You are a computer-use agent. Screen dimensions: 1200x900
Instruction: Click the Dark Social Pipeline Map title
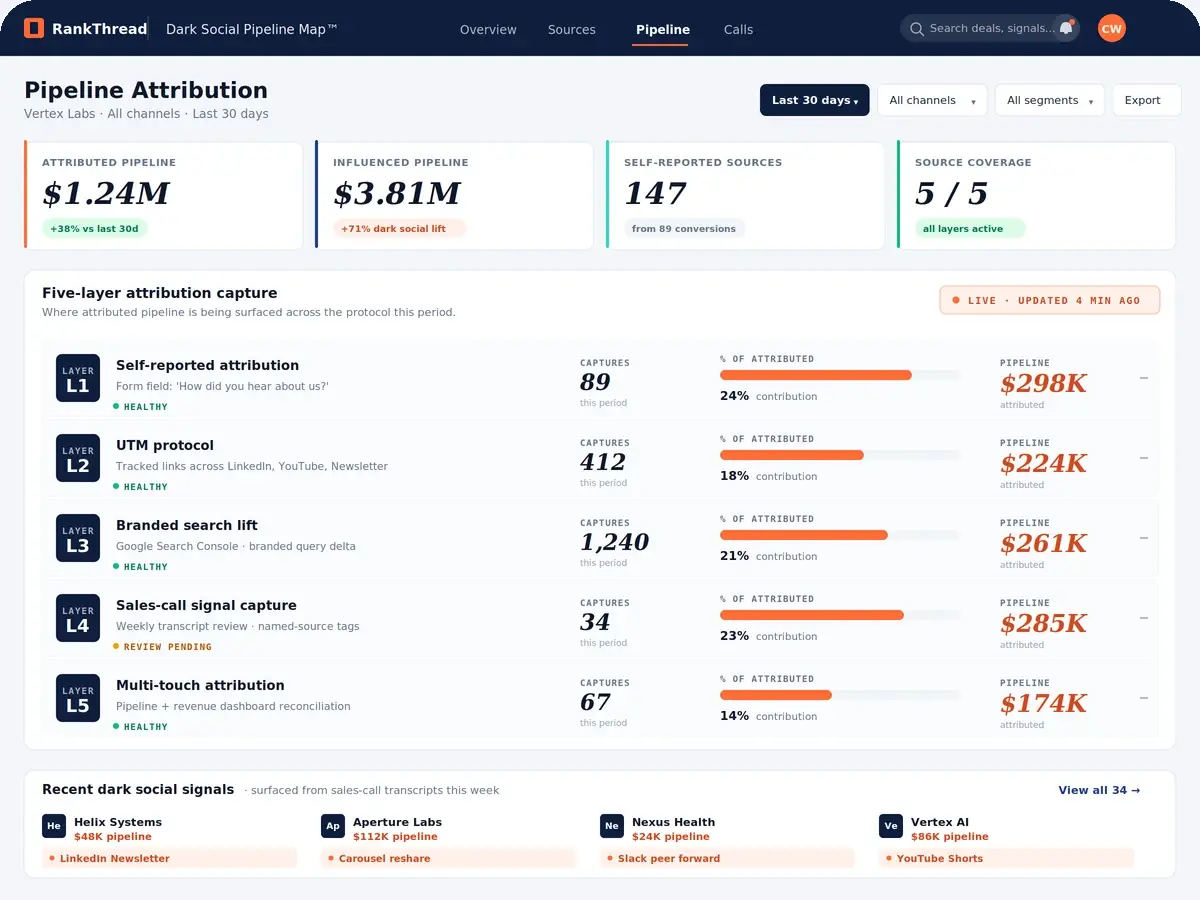click(x=252, y=29)
